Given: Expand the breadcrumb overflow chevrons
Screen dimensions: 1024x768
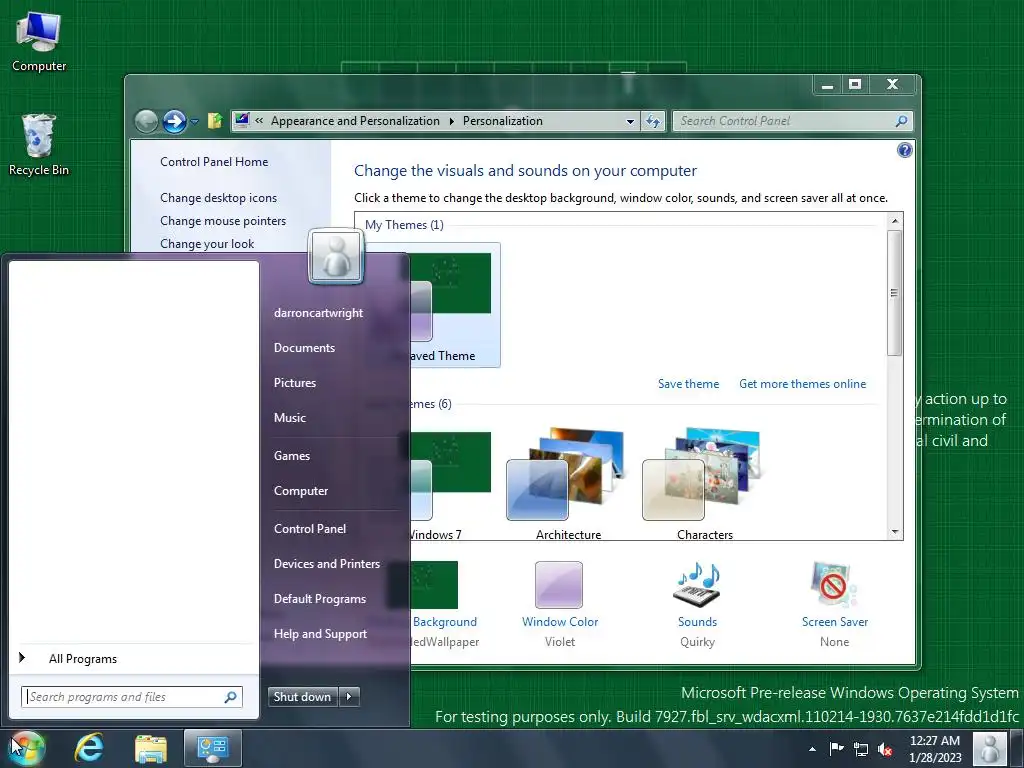Looking at the screenshot, I should pos(259,121).
